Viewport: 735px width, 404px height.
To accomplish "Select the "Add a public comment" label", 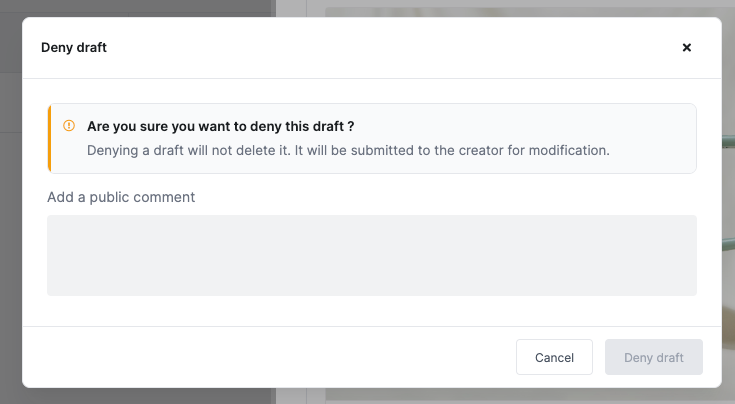I will pos(121,197).
